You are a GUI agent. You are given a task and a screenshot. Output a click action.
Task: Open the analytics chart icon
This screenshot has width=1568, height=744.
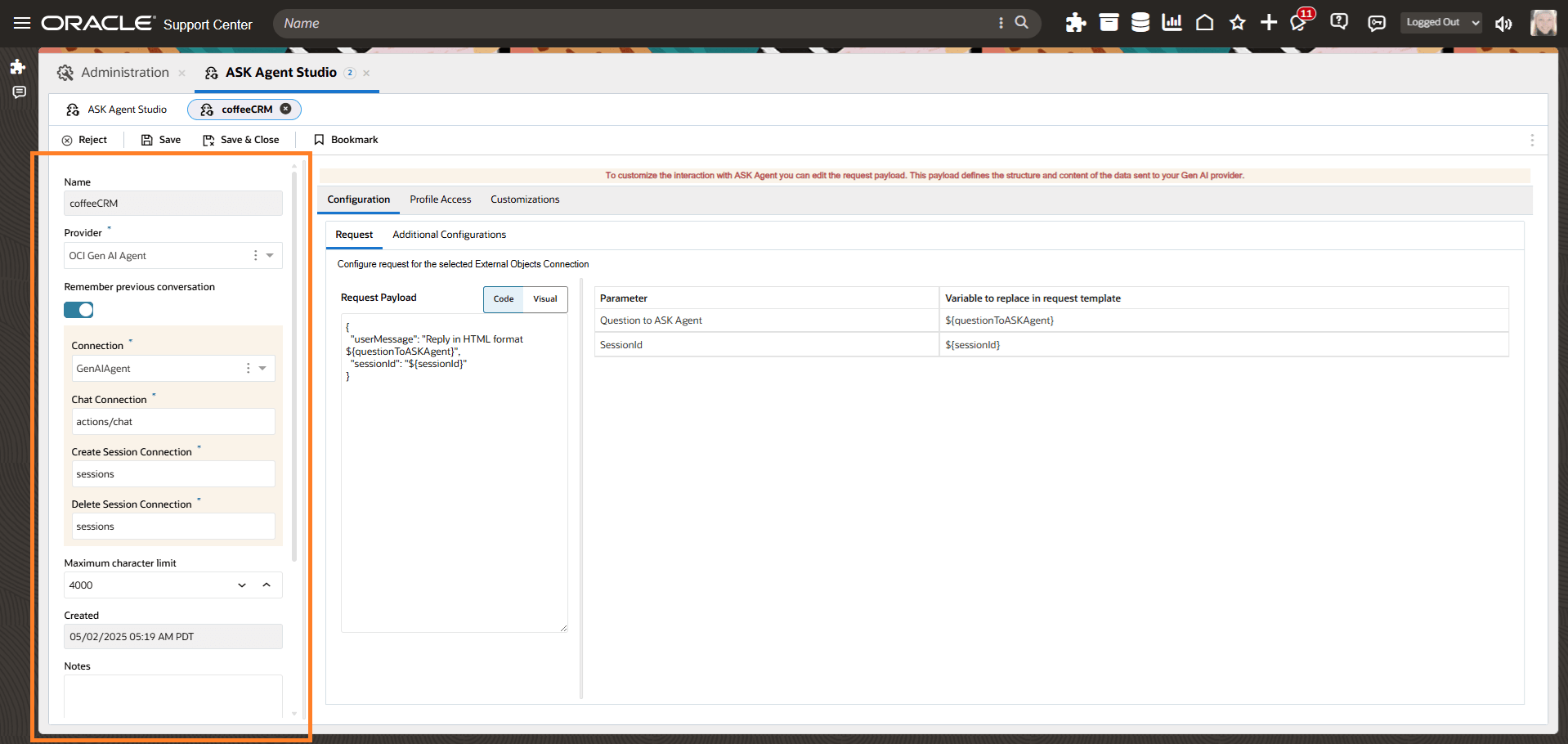[1172, 23]
